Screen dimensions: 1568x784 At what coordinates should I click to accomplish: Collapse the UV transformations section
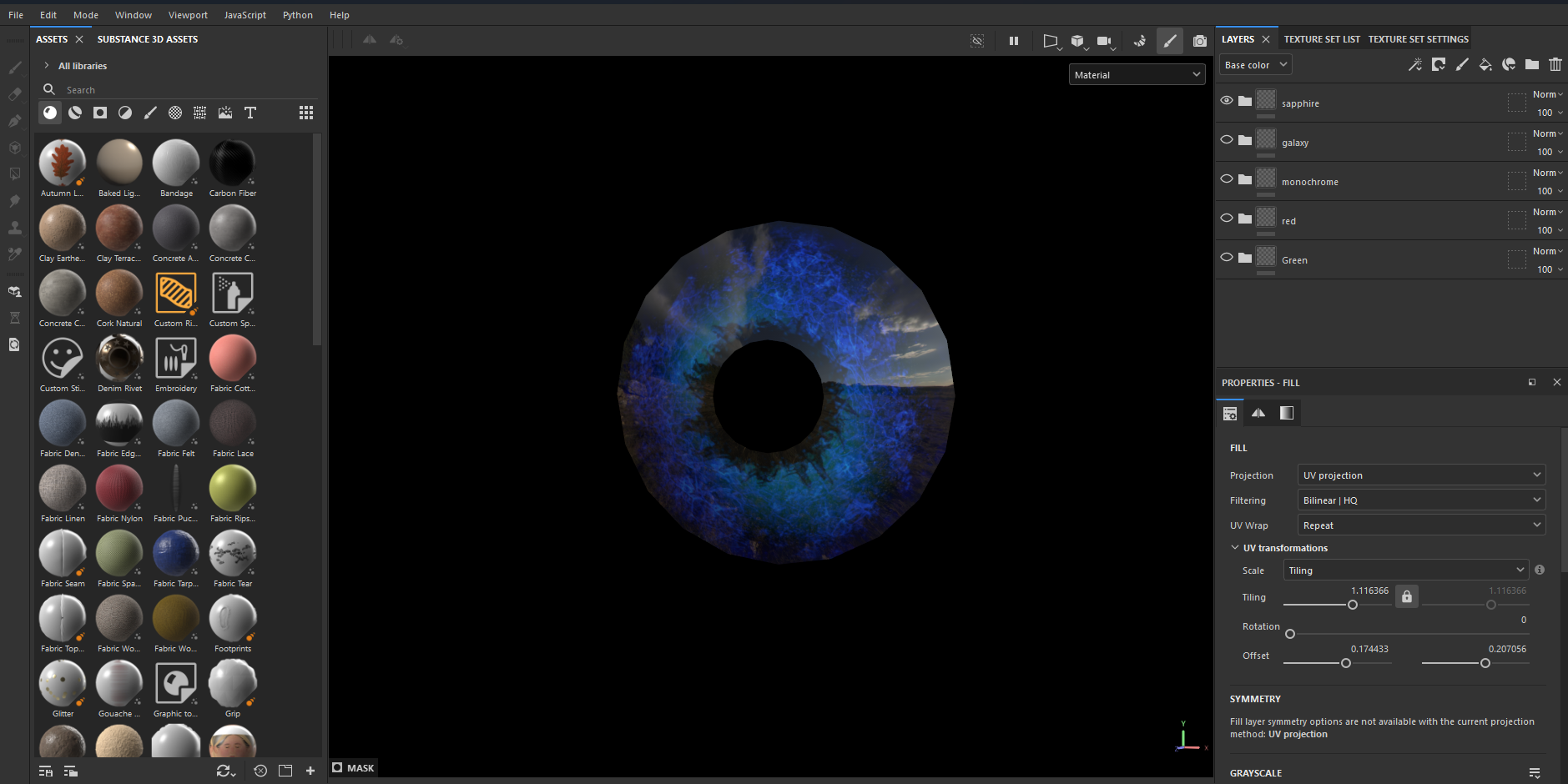click(x=1235, y=548)
